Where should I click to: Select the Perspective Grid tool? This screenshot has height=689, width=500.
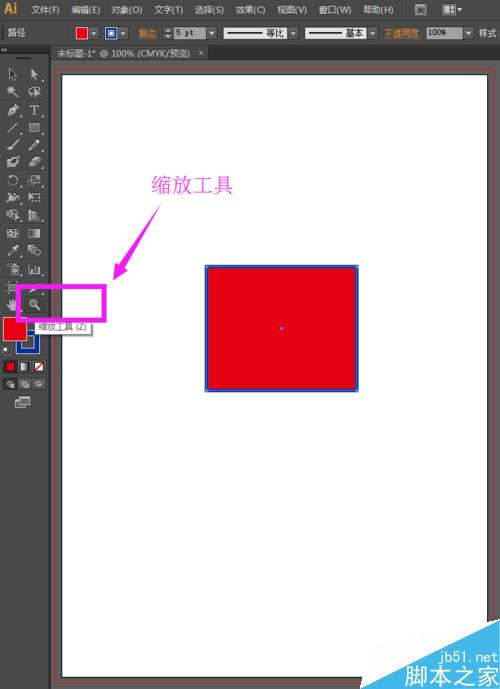34,215
